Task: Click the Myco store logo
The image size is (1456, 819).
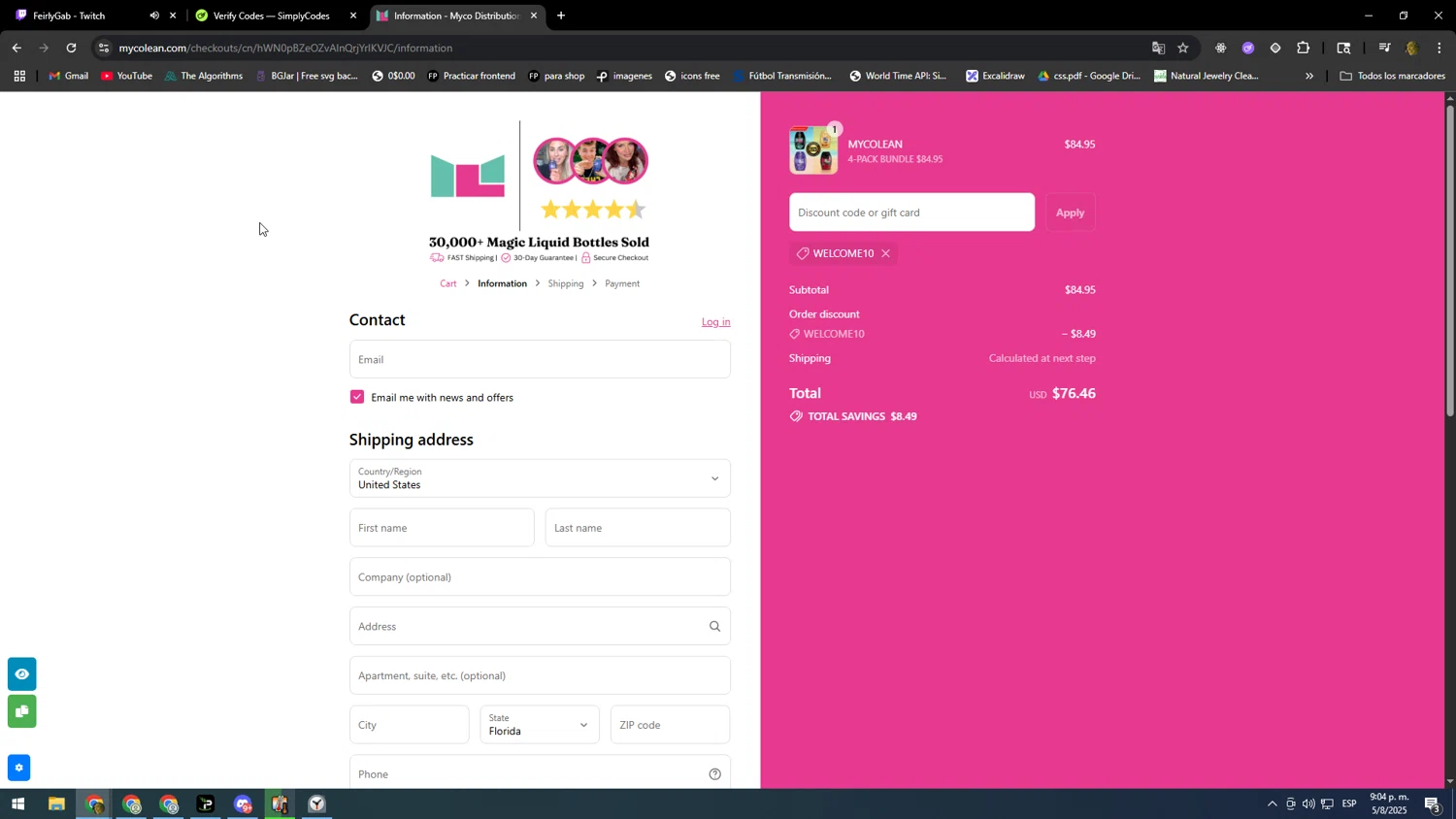Action: (468, 176)
